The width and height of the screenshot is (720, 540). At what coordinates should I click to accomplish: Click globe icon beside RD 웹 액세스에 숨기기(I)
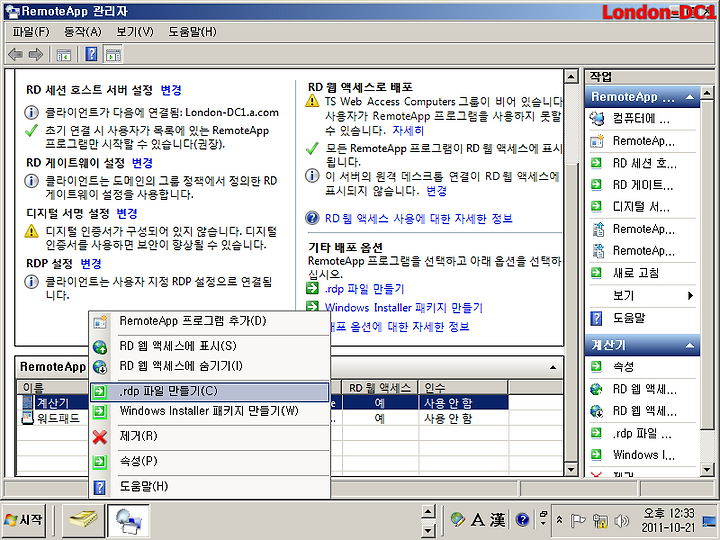click(100, 367)
